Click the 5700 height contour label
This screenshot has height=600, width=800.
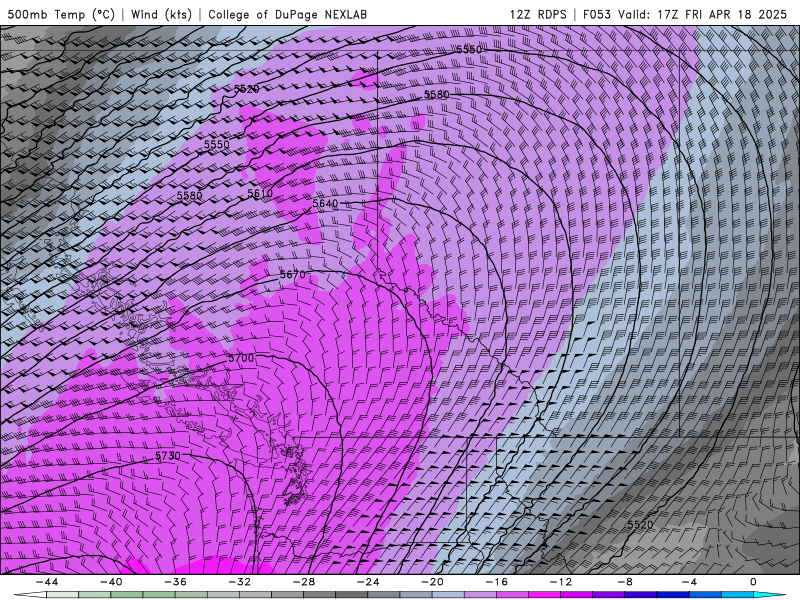[241, 358]
